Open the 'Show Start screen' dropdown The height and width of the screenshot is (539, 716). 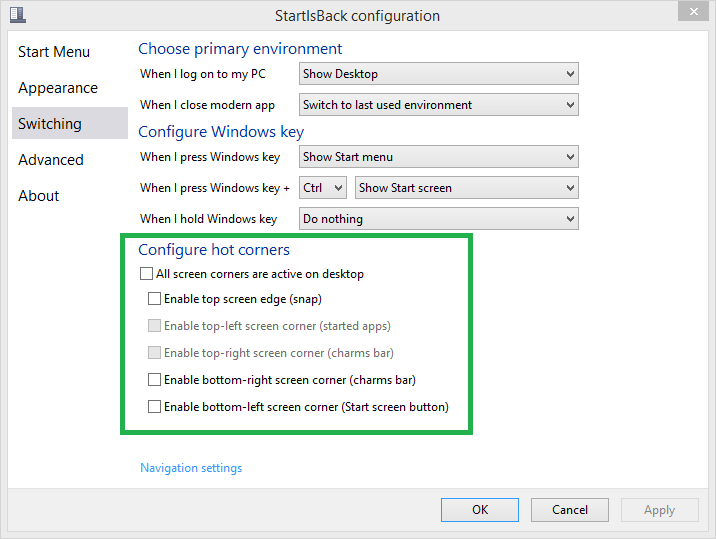click(467, 188)
